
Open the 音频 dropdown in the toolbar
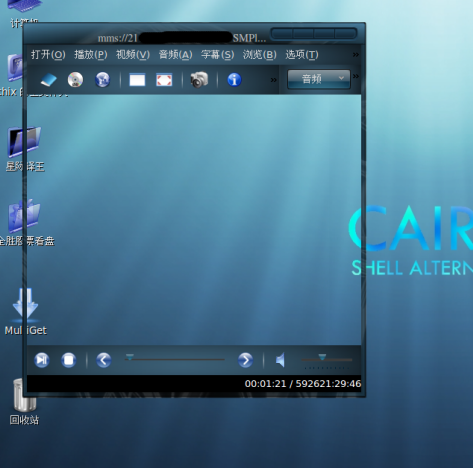(319, 79)
